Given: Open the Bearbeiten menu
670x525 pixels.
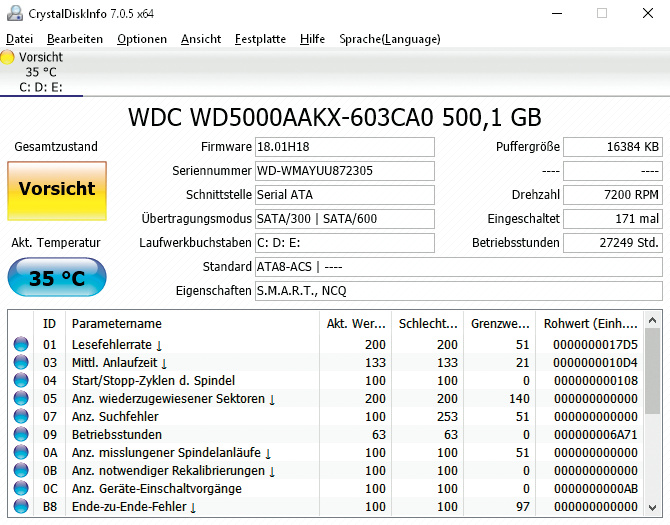Looking at the screenshot, I should tap(75, 39).
